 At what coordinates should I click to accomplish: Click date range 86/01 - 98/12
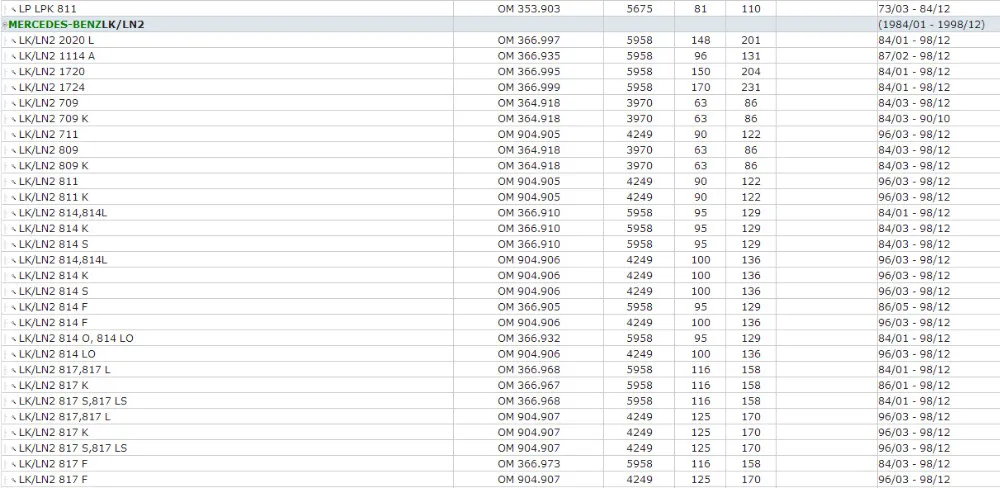[x=914, y=385]
